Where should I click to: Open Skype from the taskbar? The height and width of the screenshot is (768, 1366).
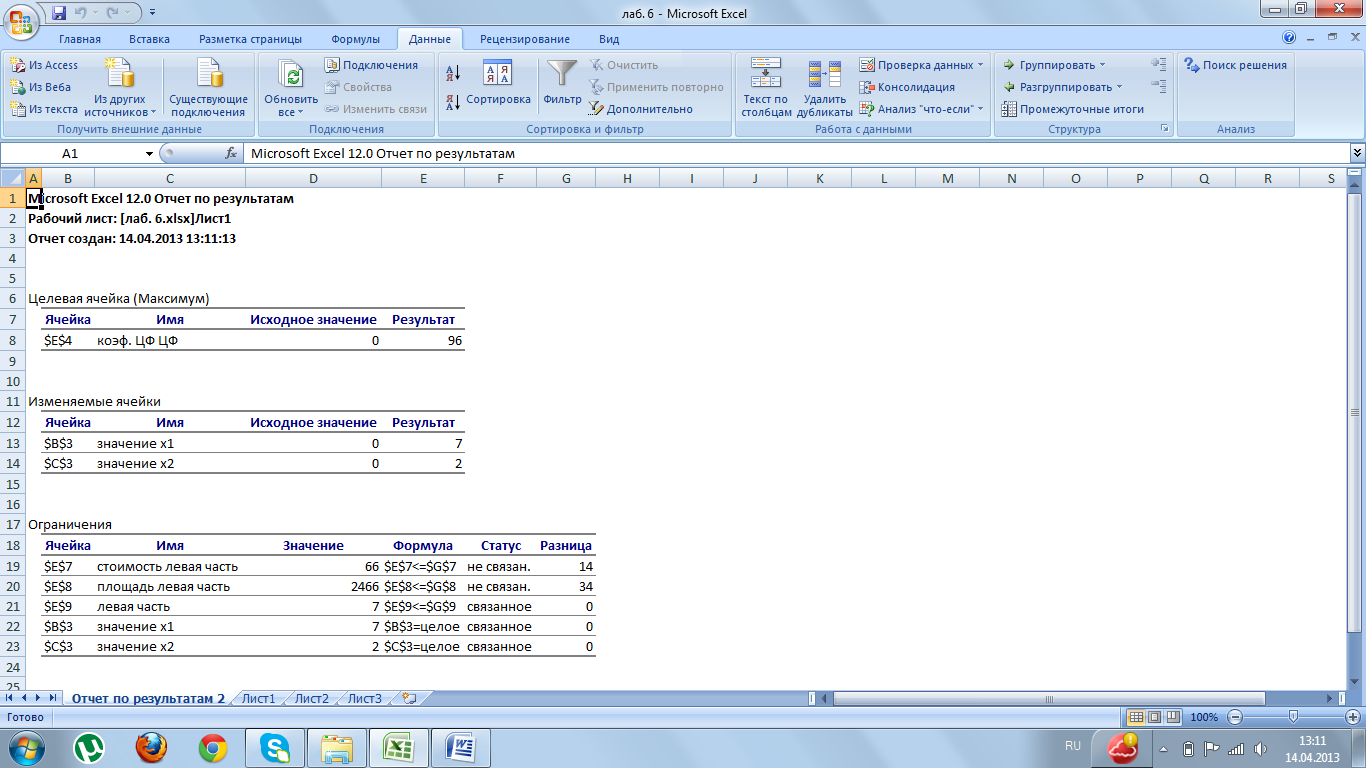point(274,747)
